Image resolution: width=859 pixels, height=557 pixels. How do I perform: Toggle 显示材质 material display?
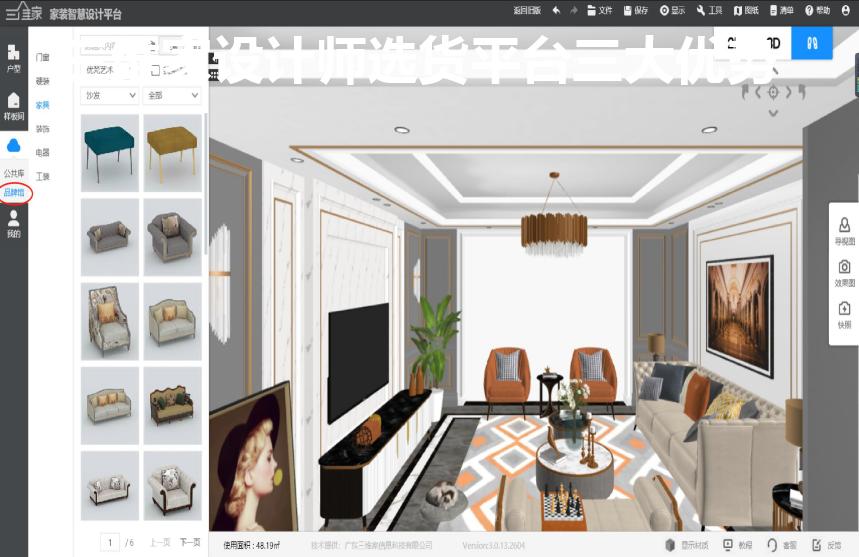[x=686, y=545]
